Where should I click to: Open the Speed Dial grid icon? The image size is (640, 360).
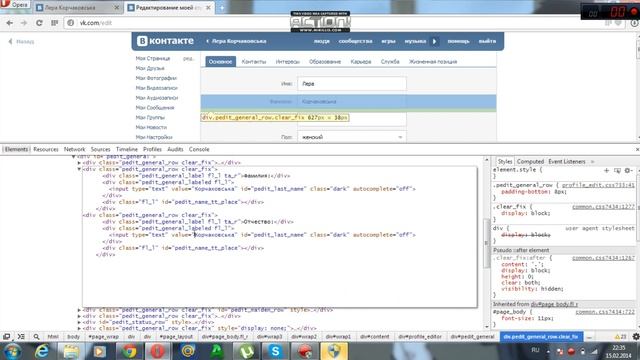point(54,23)
